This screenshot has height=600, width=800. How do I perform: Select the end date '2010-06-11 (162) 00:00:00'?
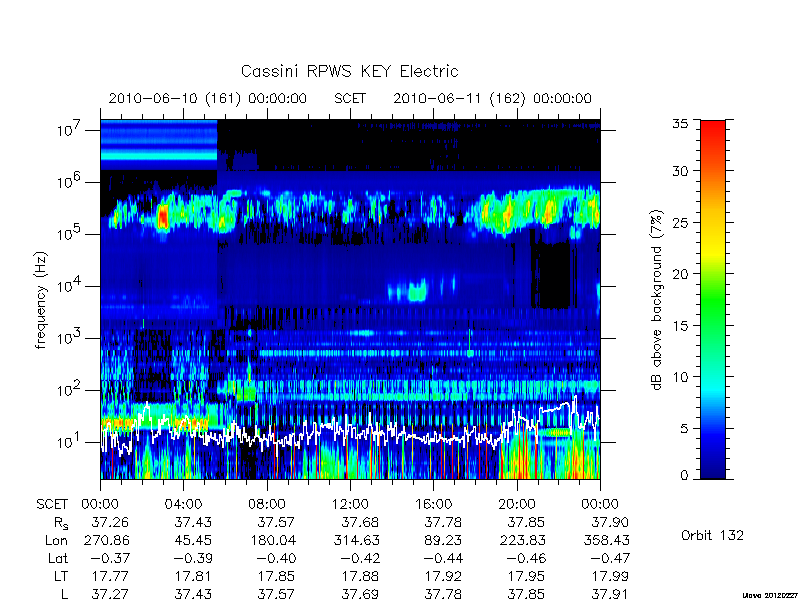pos(492,98)
